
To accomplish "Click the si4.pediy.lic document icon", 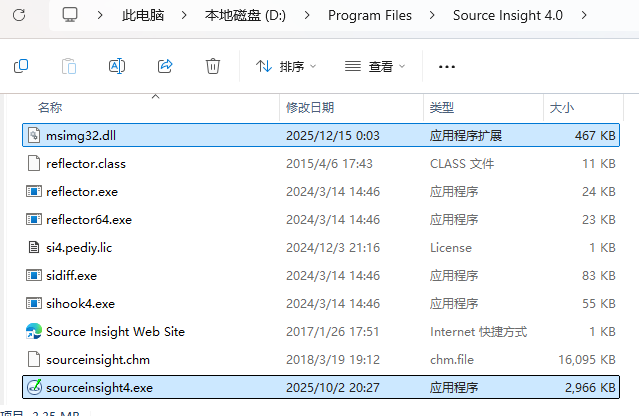I will point(34,247).
